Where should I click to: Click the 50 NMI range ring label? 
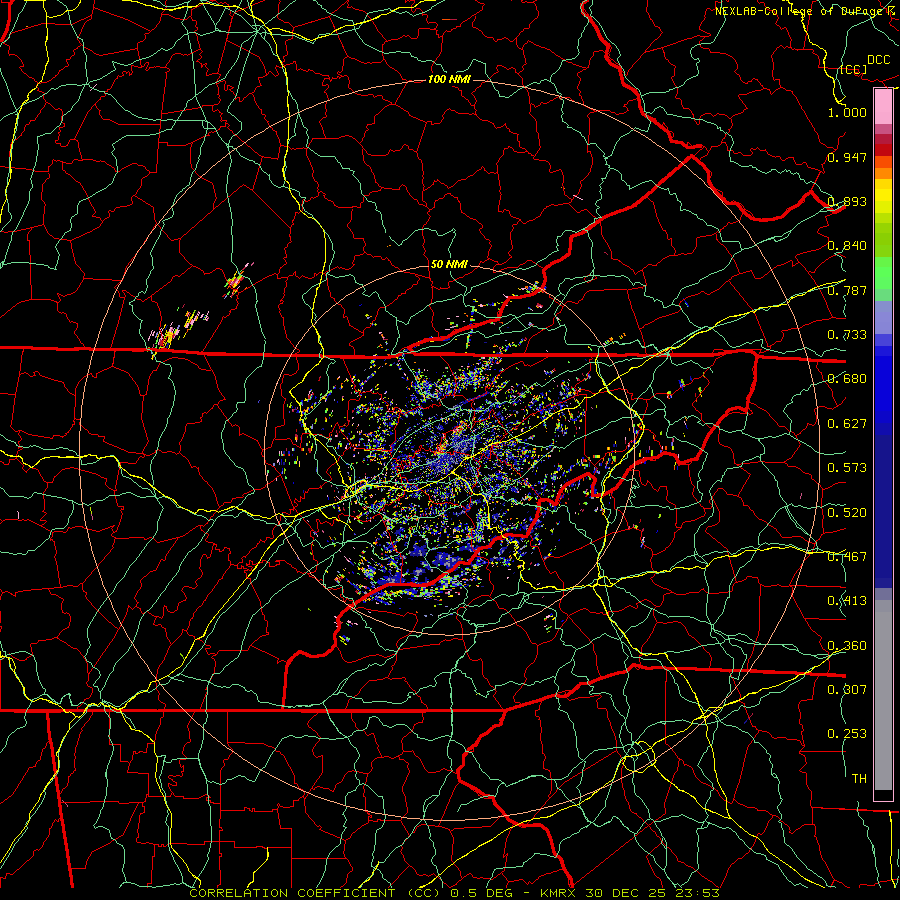pos(449,265)
